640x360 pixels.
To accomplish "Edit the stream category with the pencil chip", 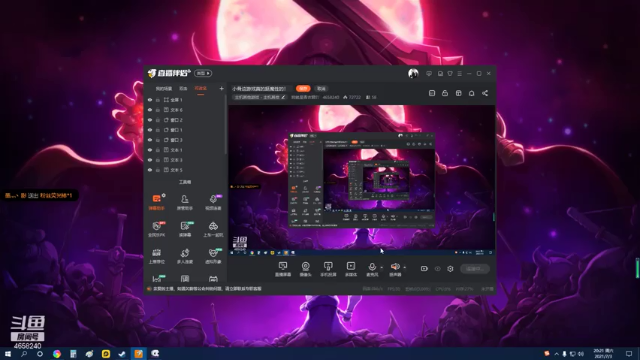I will click(x=260, y=97).
